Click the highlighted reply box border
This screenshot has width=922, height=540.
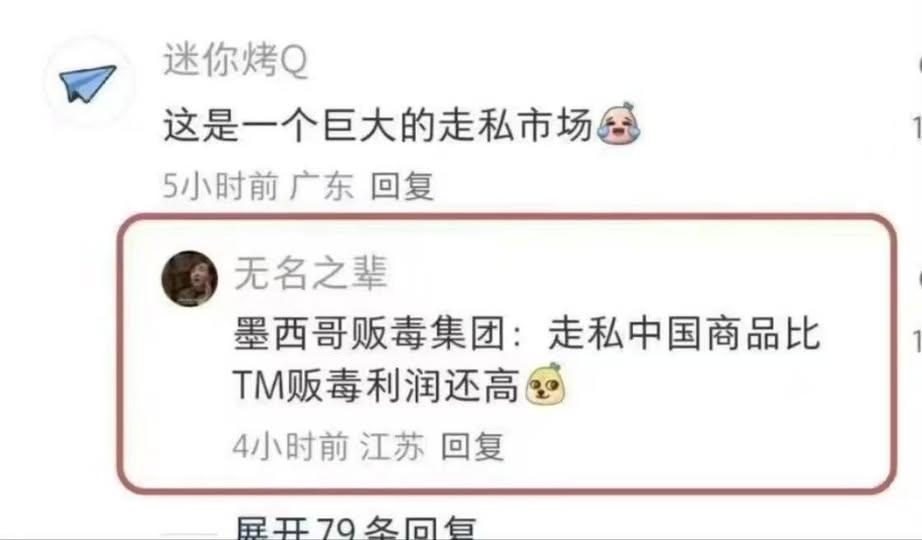507,217
